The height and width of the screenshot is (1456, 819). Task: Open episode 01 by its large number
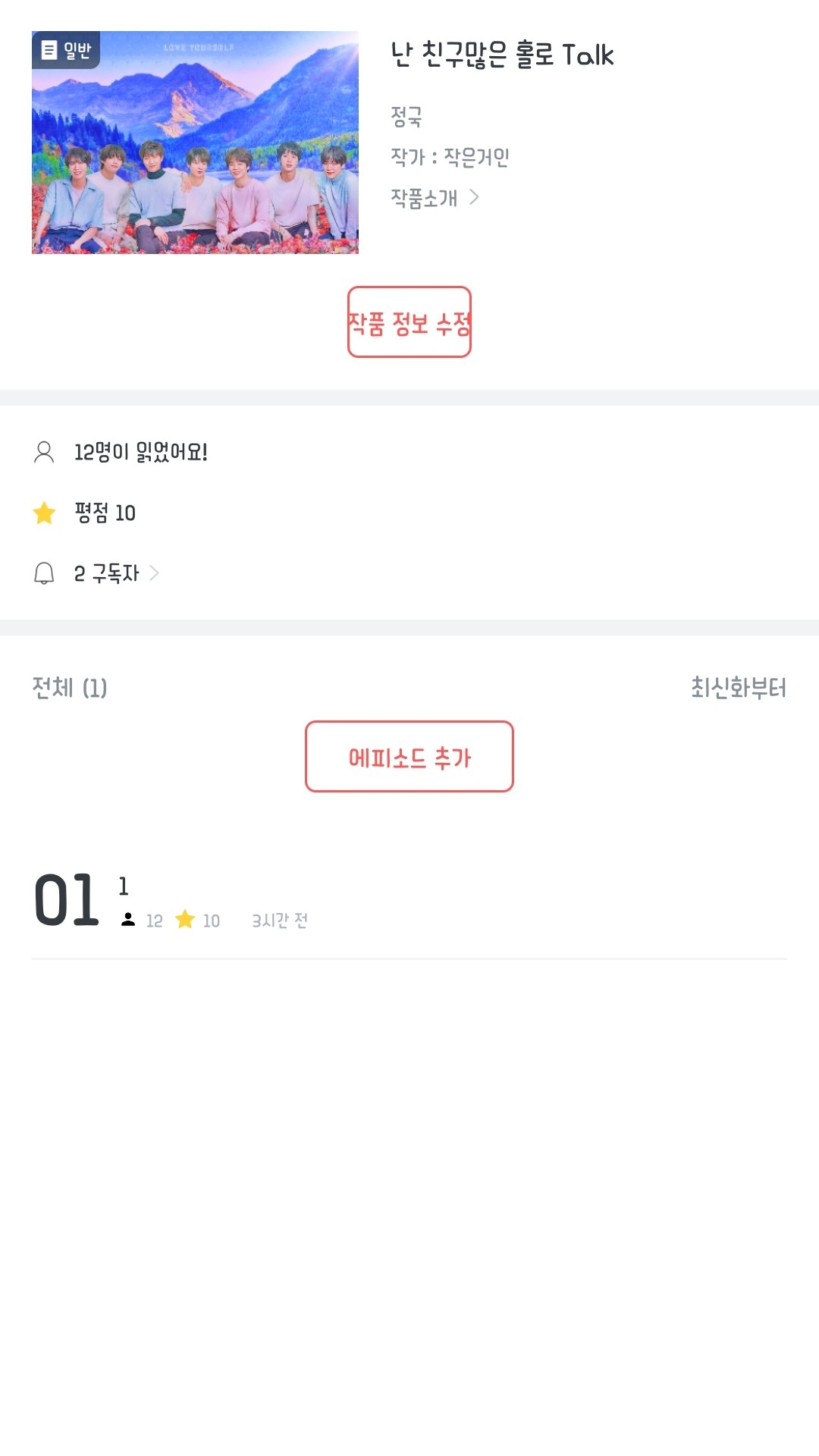point(67,901)
